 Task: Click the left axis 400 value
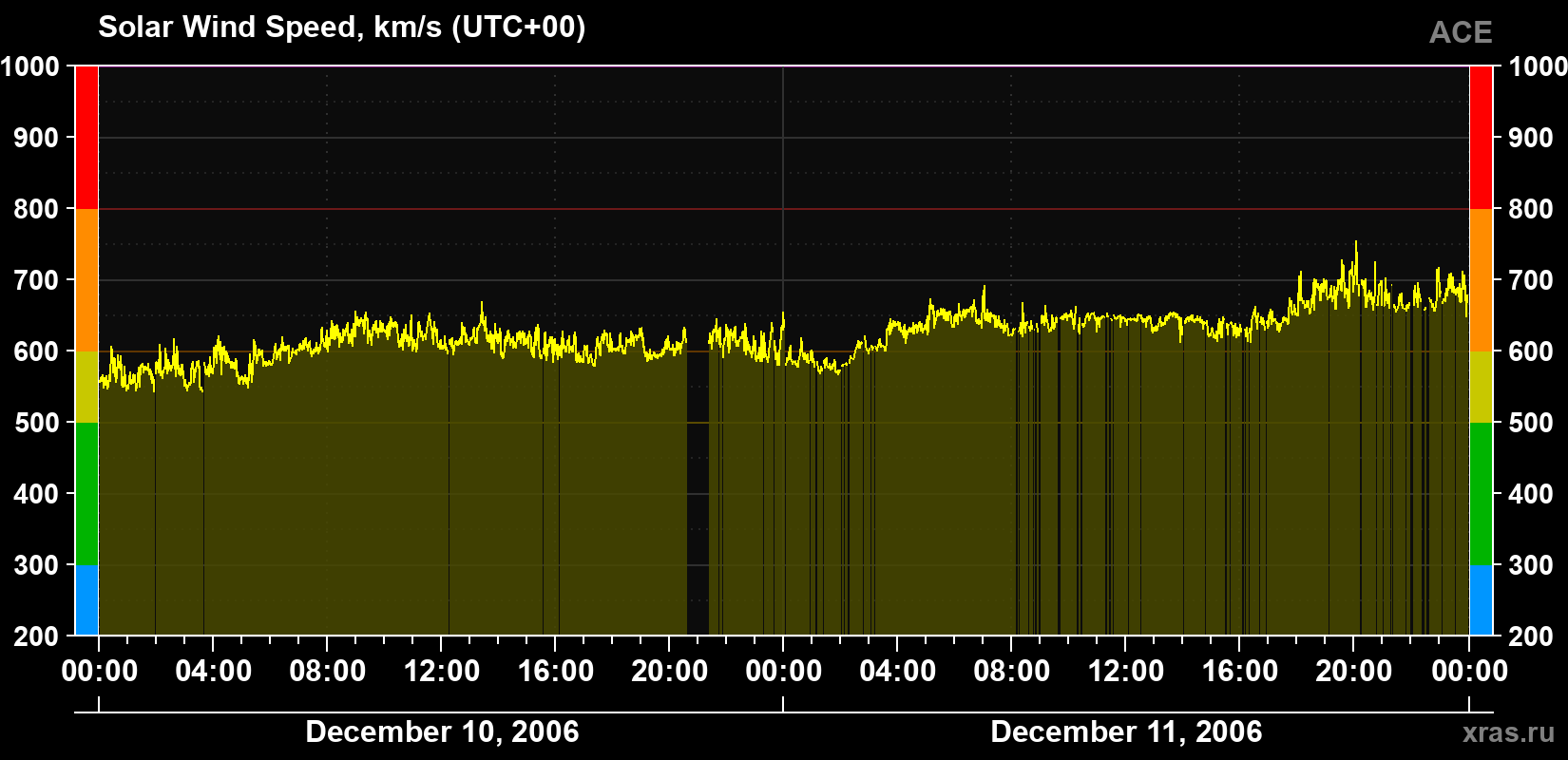36,494
